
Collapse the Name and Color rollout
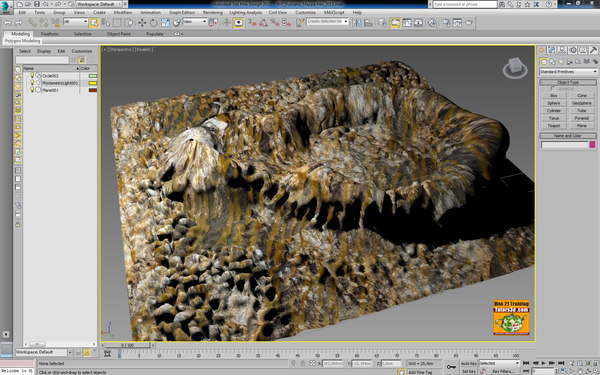point(568,135)
